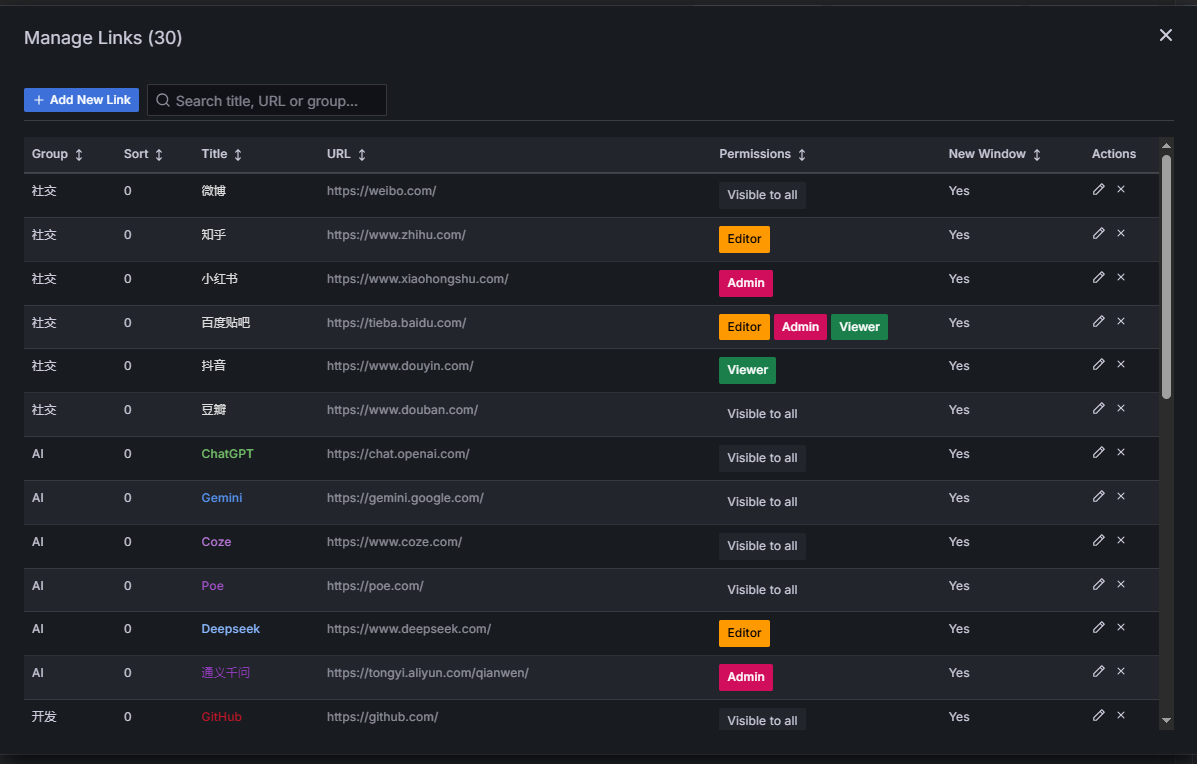Click the scroll down arrow of the table
This screenshot has width=1197, height=764.
1166,720
